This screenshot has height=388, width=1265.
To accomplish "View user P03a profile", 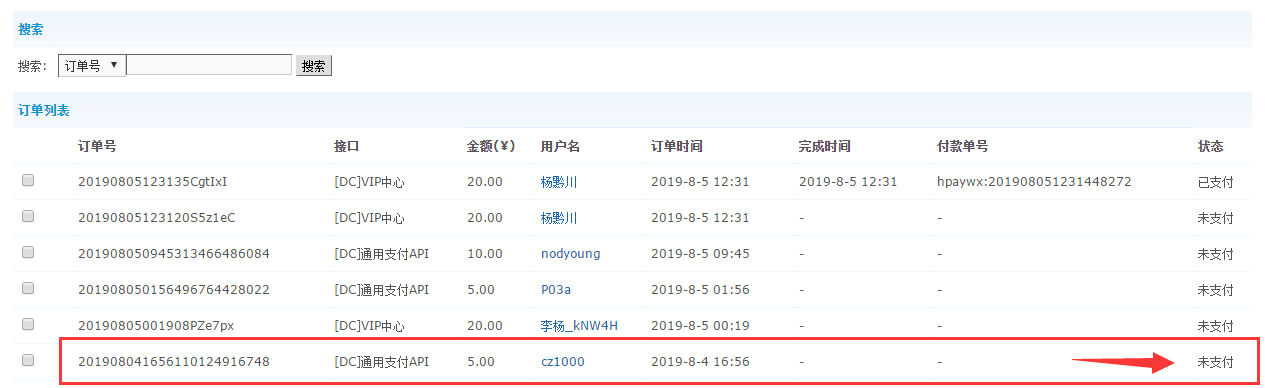I will click(x=555, y=290).
